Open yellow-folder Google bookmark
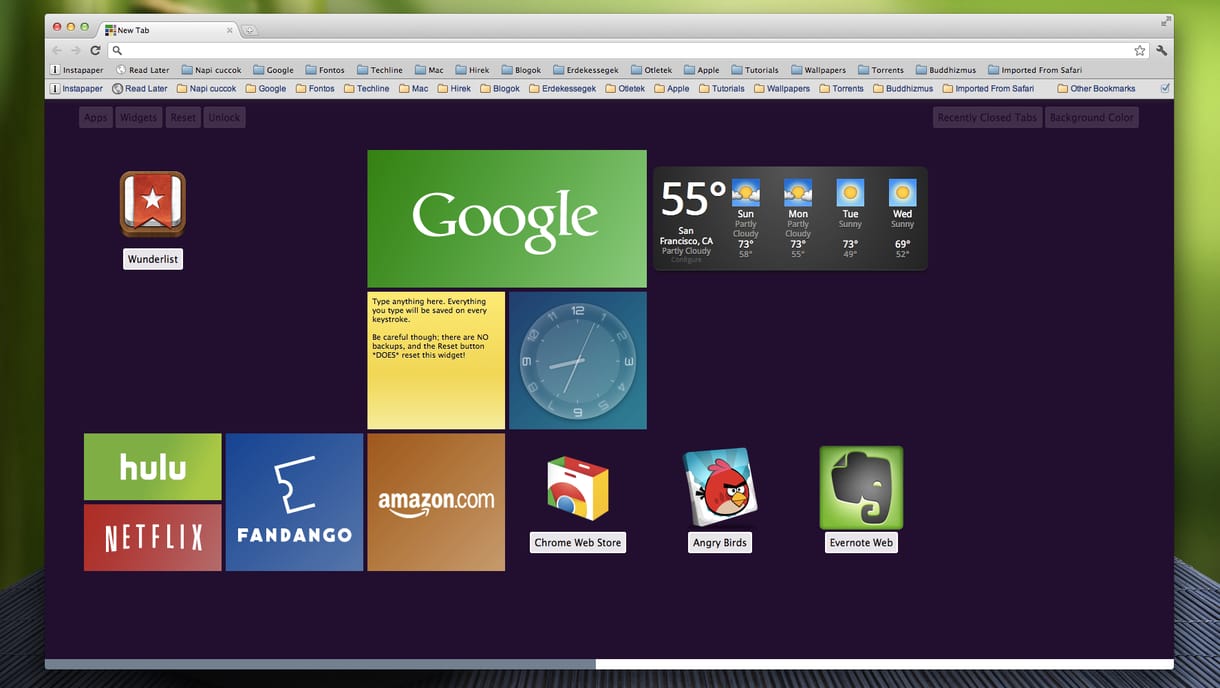 pyautogui.click(x=265, y=88)
